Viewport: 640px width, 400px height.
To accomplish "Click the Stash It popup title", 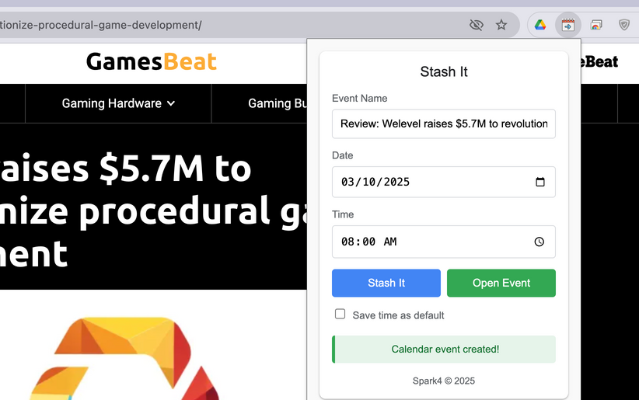I will tap(444, 72).
